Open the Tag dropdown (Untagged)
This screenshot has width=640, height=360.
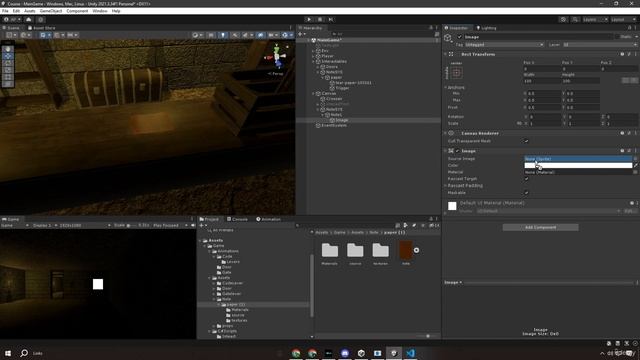tap(504, 44)
